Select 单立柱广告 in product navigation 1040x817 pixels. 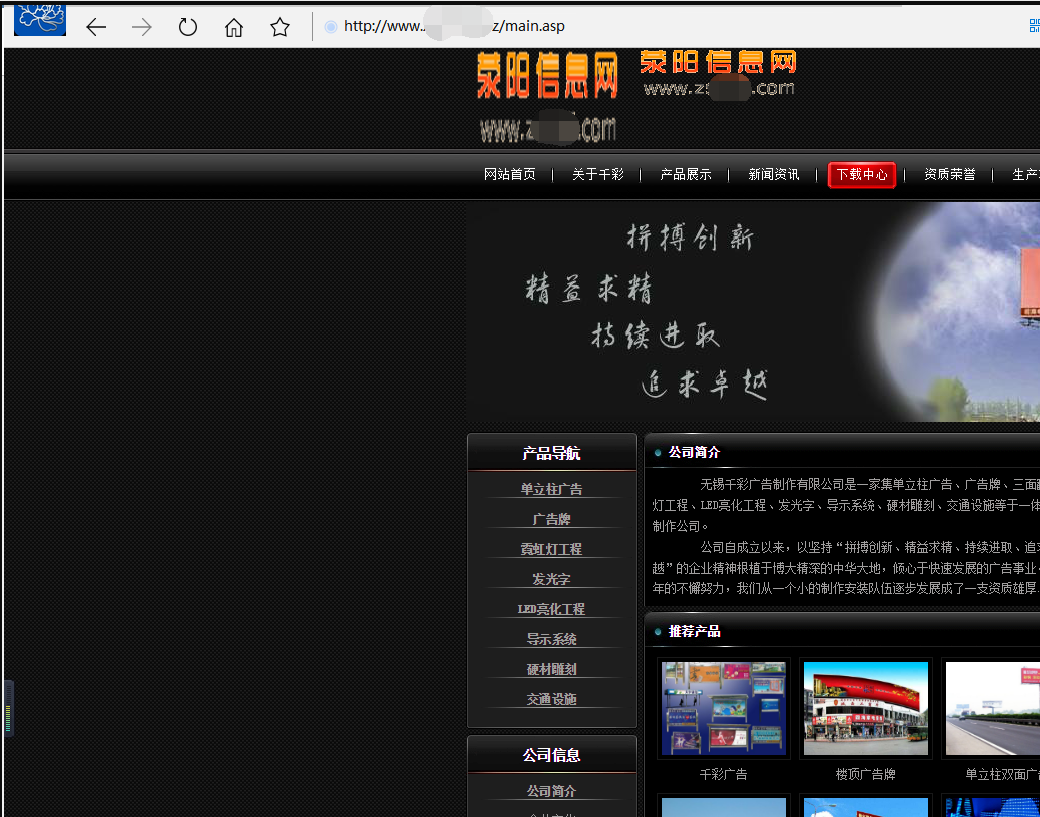point(551,489)
